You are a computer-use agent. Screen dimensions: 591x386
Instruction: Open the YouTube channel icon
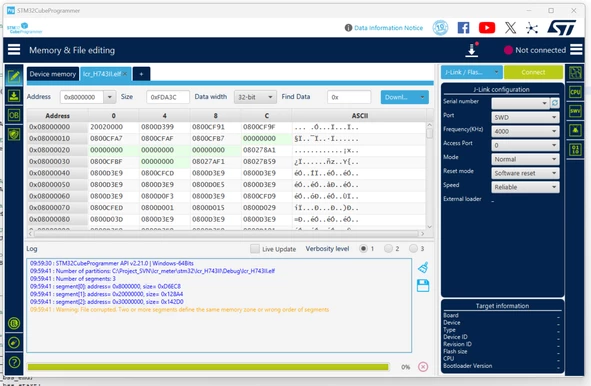487,28
